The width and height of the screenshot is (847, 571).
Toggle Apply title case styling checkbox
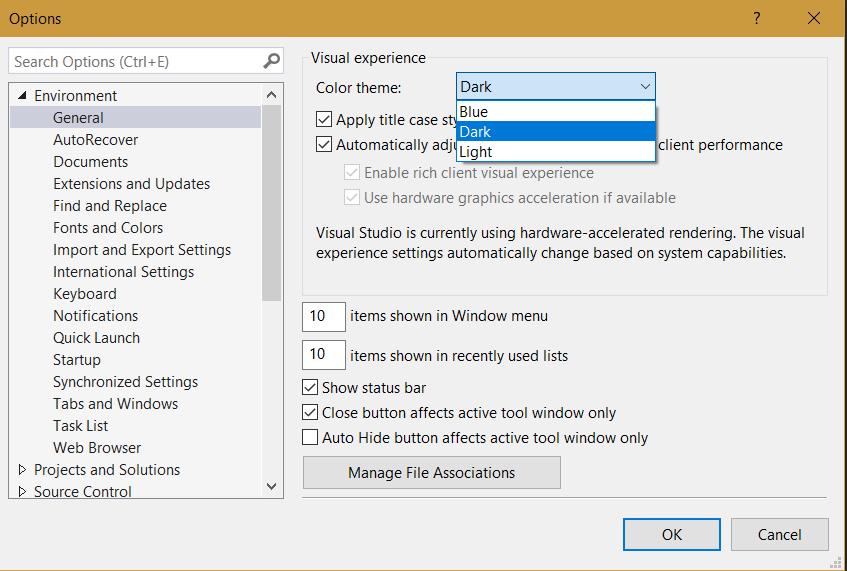coord(324,119)
